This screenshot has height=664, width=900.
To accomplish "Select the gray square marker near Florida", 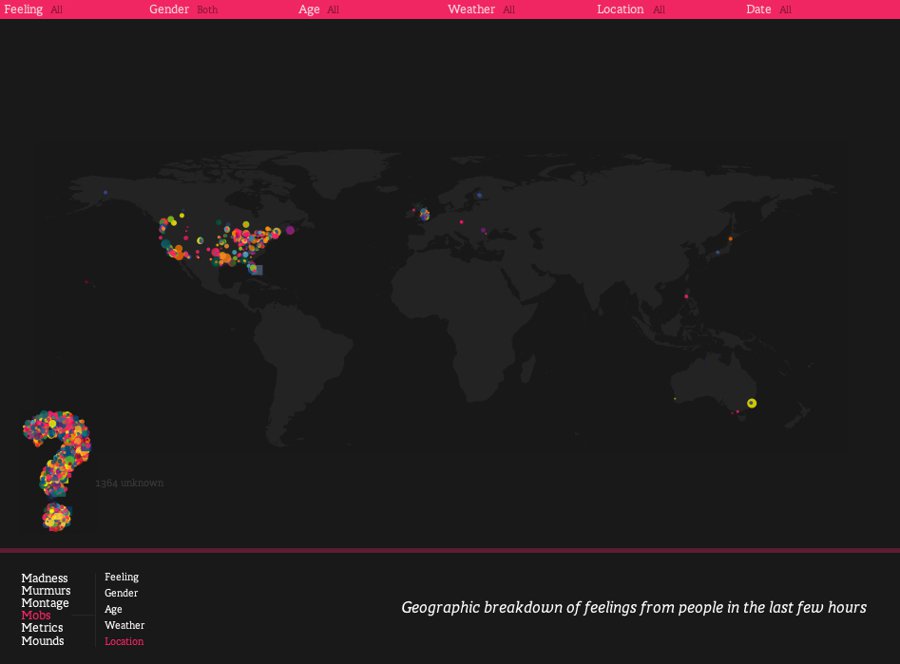I will click(x=256, y=269).
